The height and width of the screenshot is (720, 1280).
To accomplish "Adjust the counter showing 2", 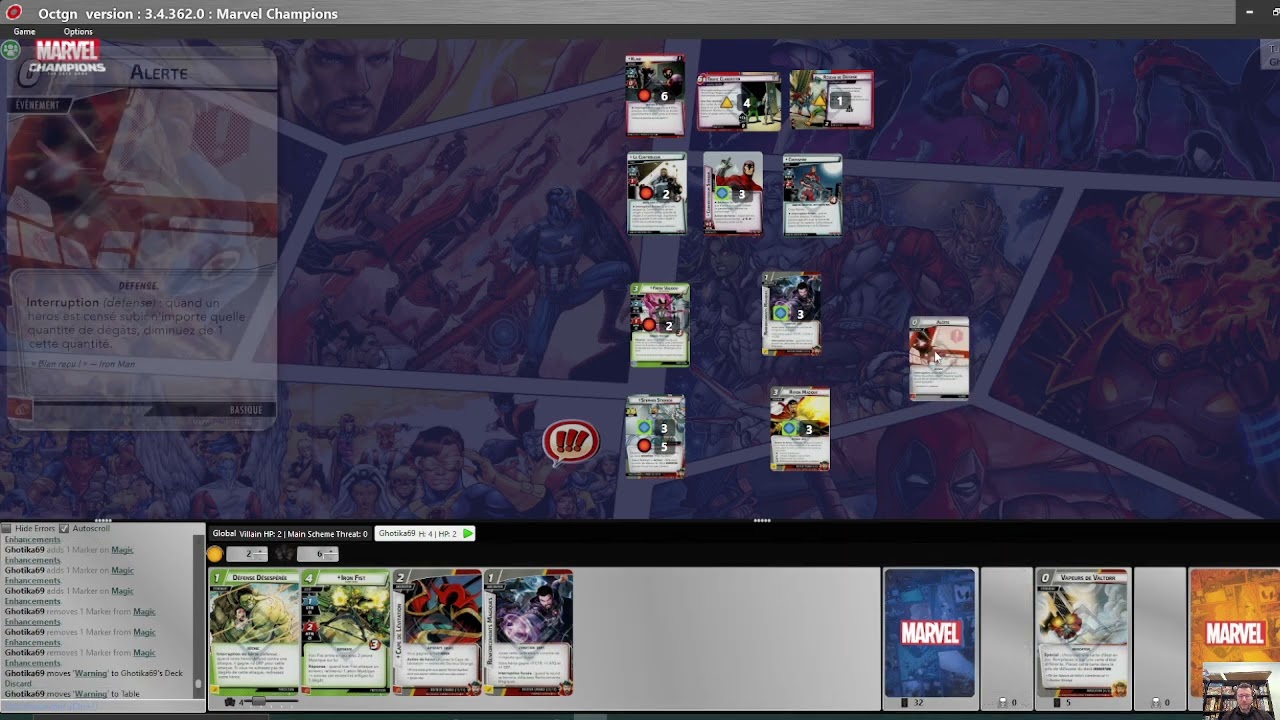I will [x=247, y=554].
